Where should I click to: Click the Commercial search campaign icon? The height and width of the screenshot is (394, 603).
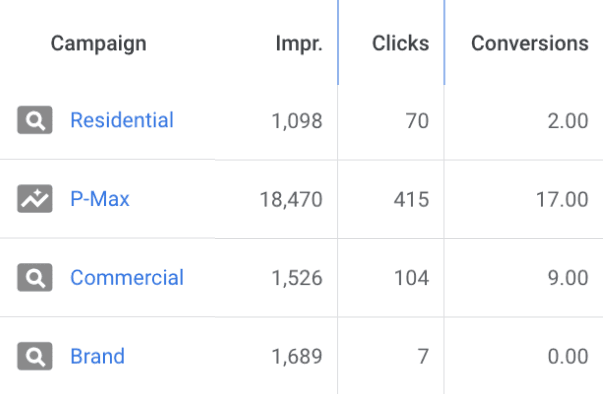35,277
